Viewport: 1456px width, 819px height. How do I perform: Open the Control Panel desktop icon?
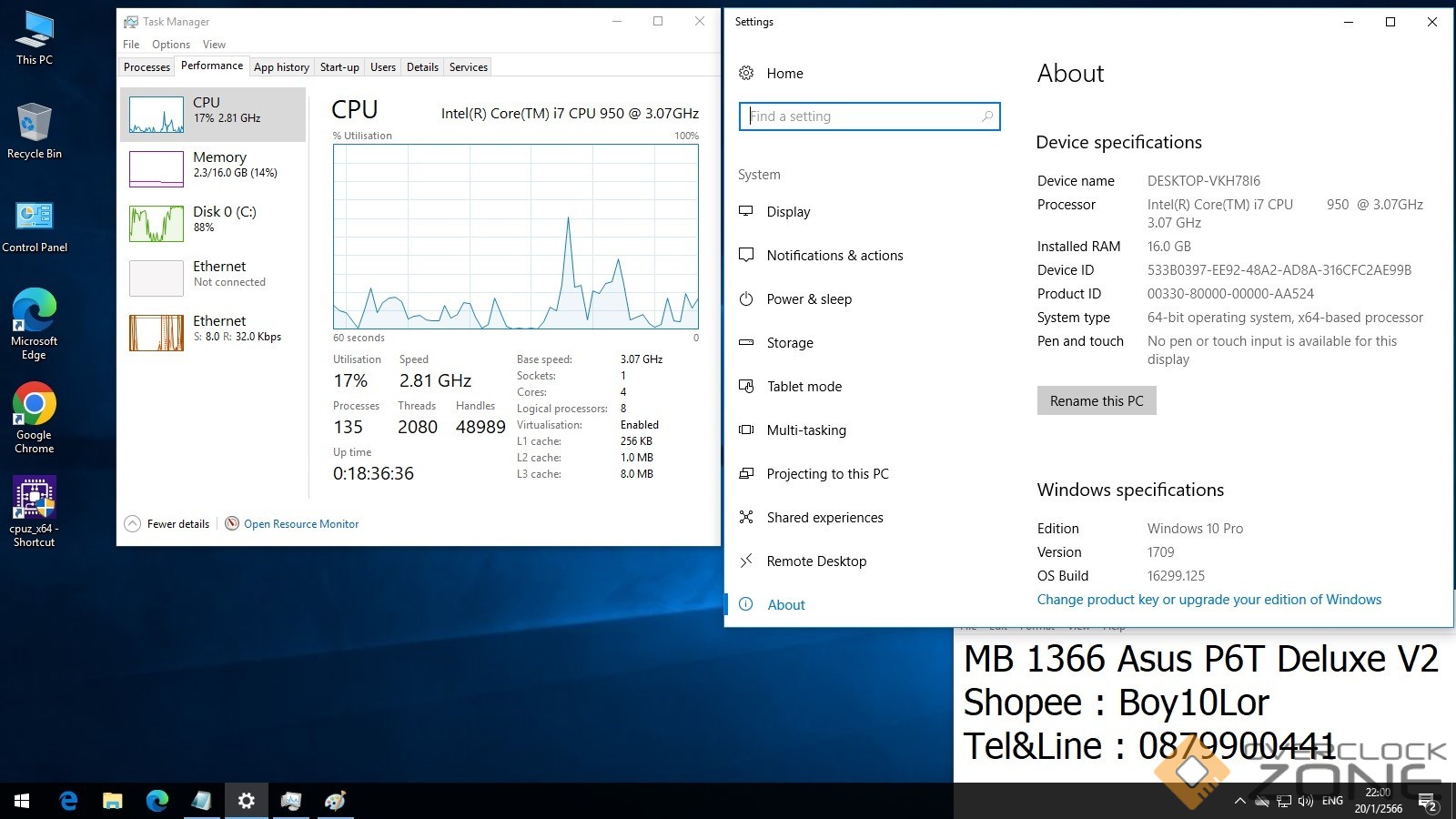(35, 217)
